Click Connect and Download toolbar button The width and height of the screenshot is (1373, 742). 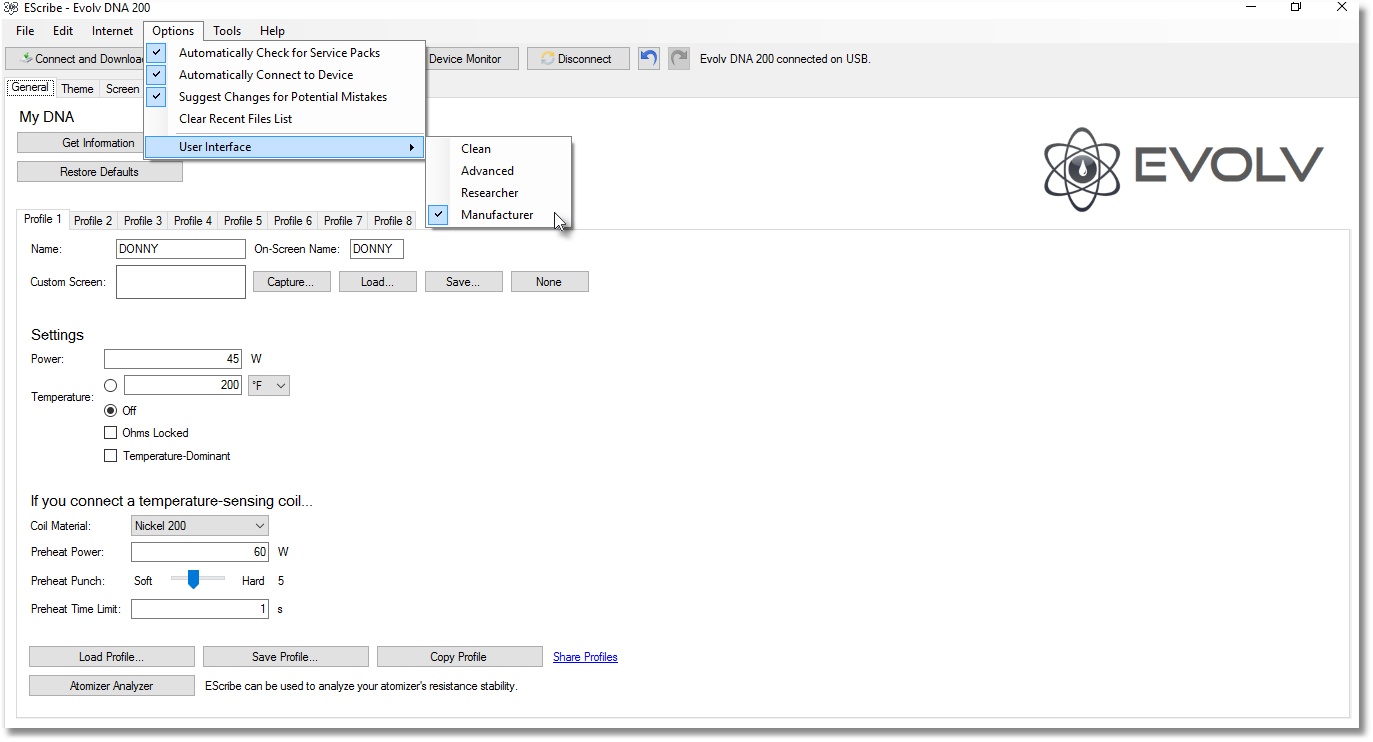(x=80, y=59)
